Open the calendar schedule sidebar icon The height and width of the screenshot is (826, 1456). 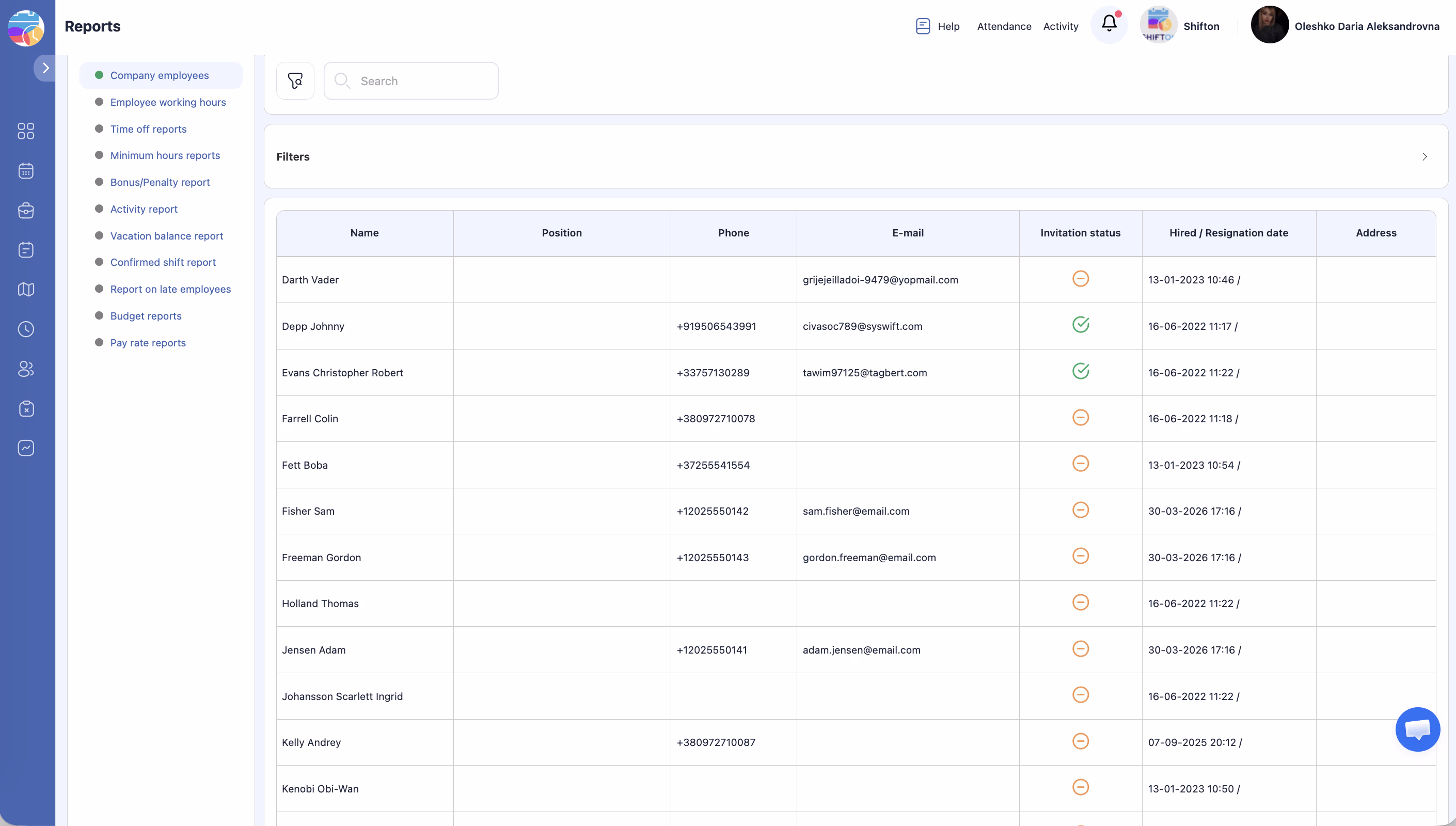pyautogui.click(x=26, y=171)
